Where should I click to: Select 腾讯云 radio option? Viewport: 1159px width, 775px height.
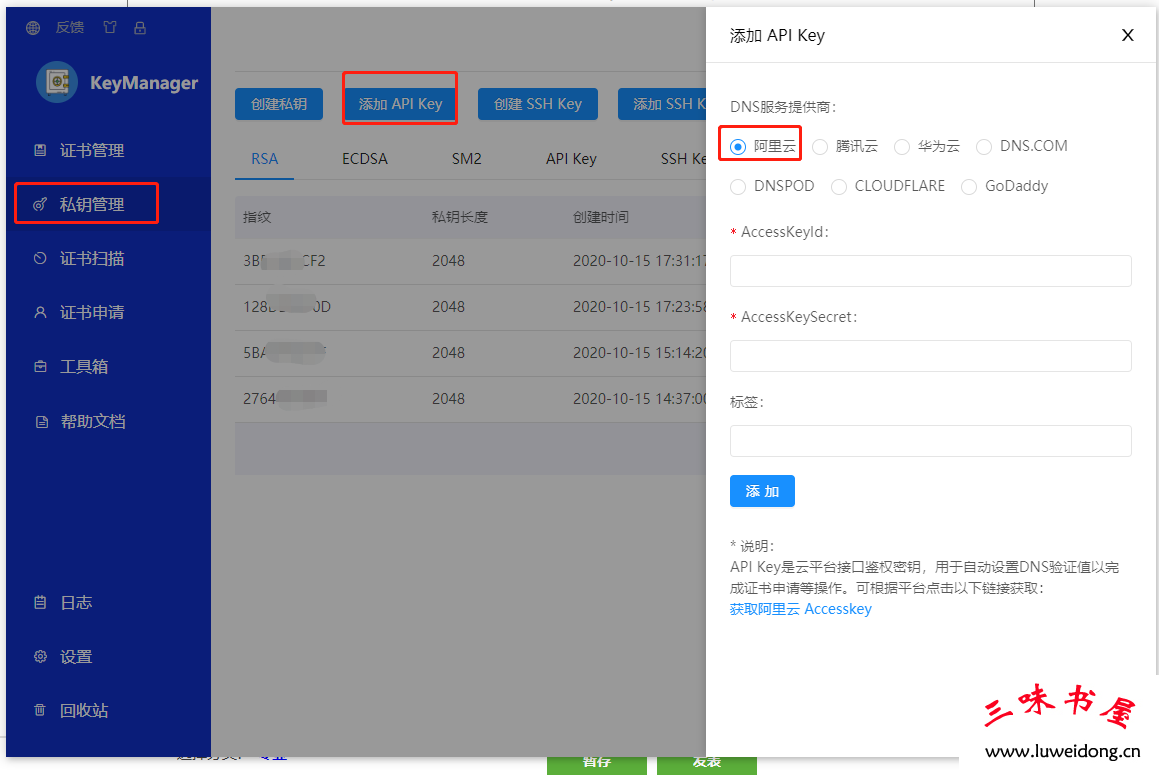point(820,147)
